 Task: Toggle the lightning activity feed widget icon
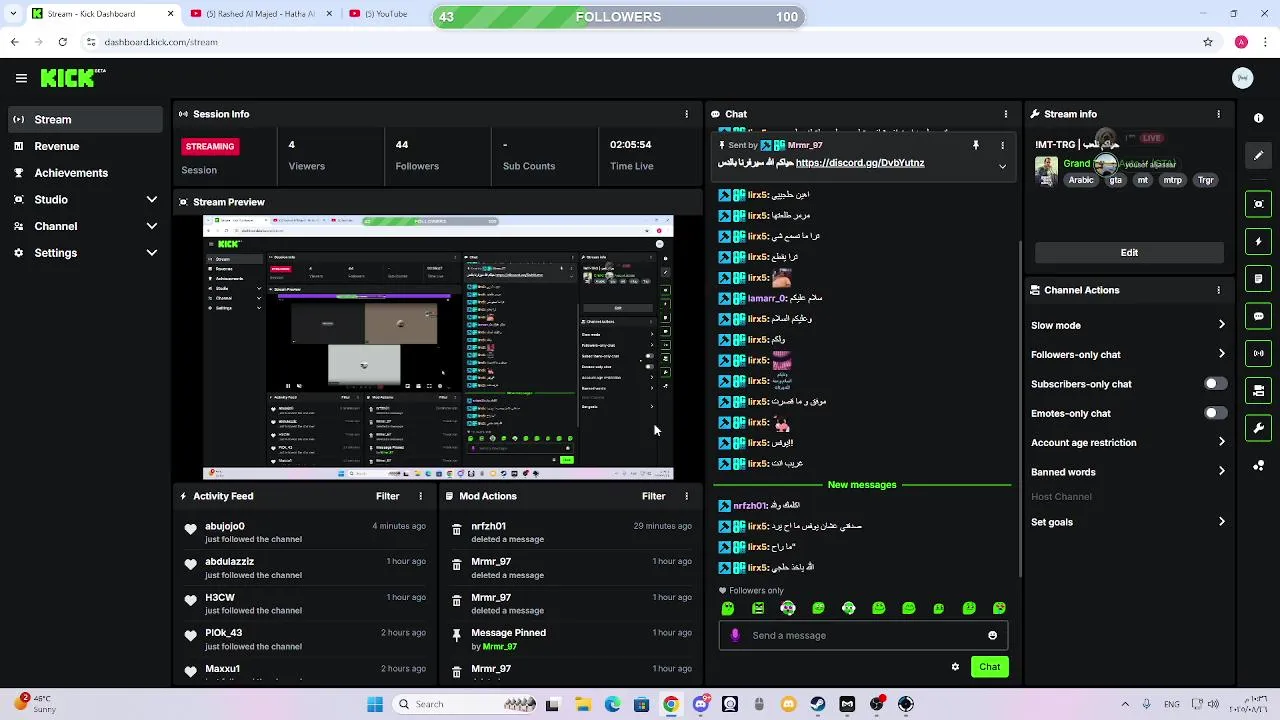(1258, 241)
